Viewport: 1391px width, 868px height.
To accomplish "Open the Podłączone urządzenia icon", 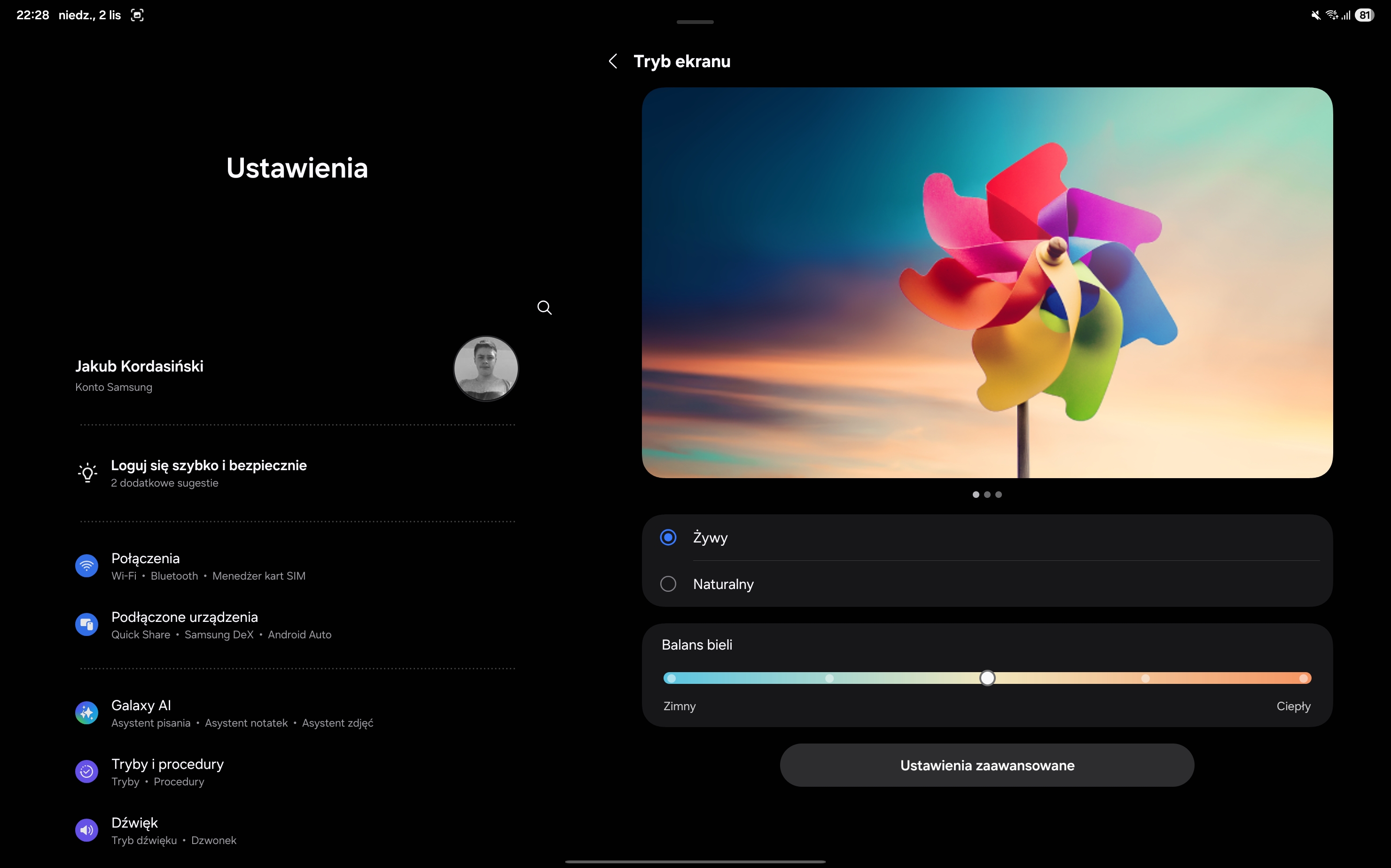I will click(x=87, y=625).
